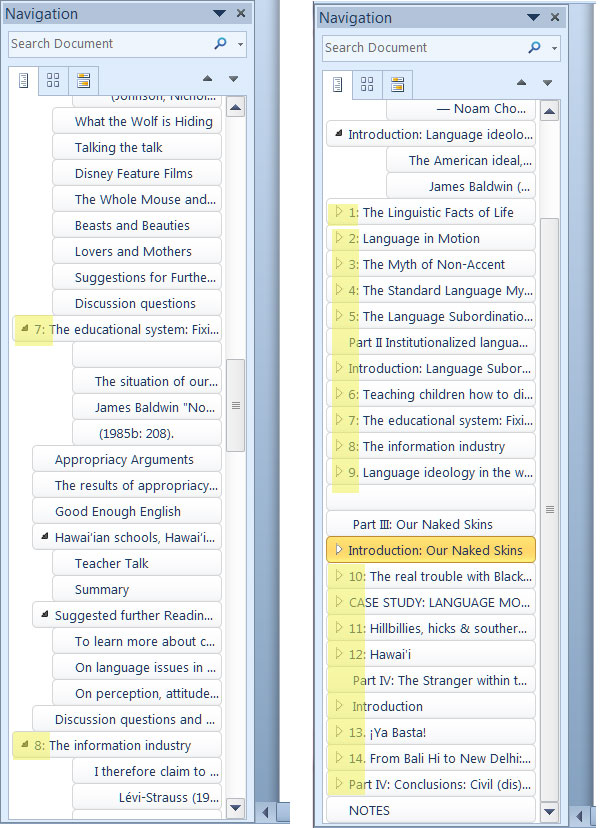
Task: Click the left pane vertical scrollbar thumb
Action: click(x=236, y=405)
